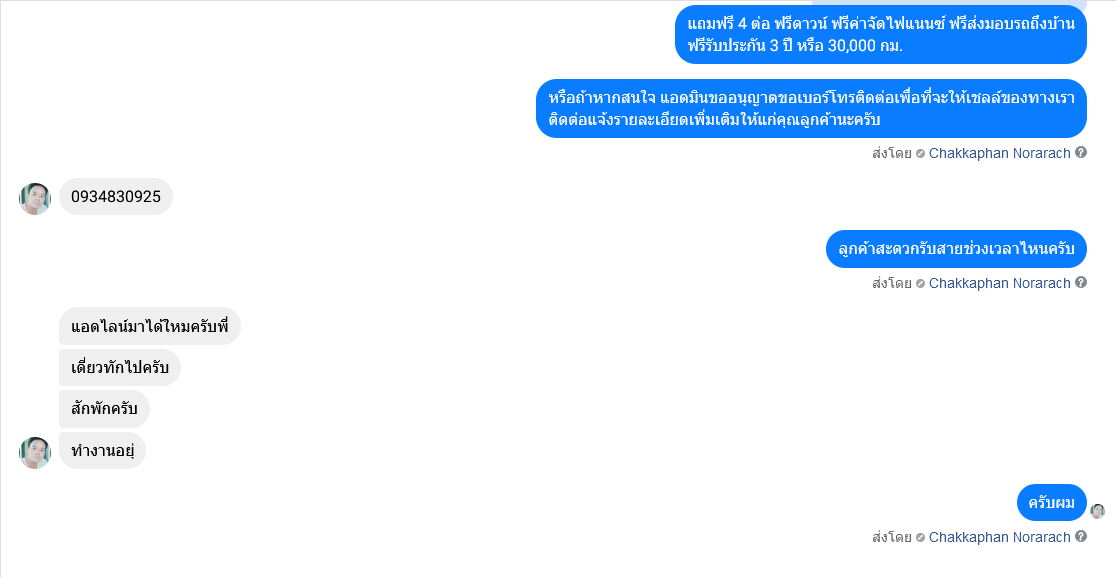Open Chakkaphan Norarach link below ลูกค้าสะดวกรับสาย message
The image size is (1116, 577).
click(x=999, y=283)
